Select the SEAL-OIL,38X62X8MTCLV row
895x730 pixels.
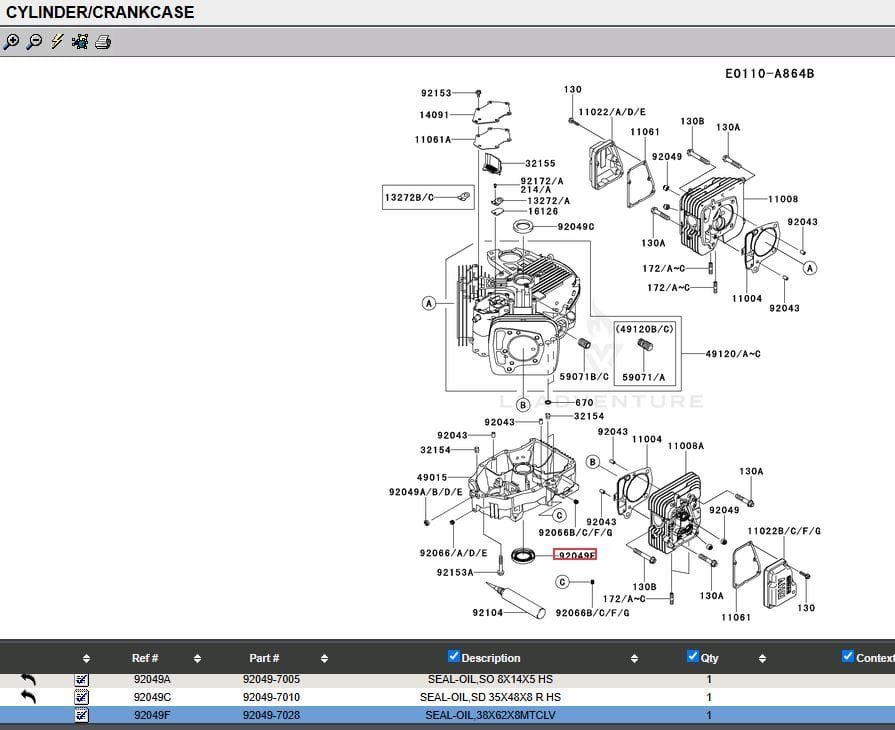(490, 715)
